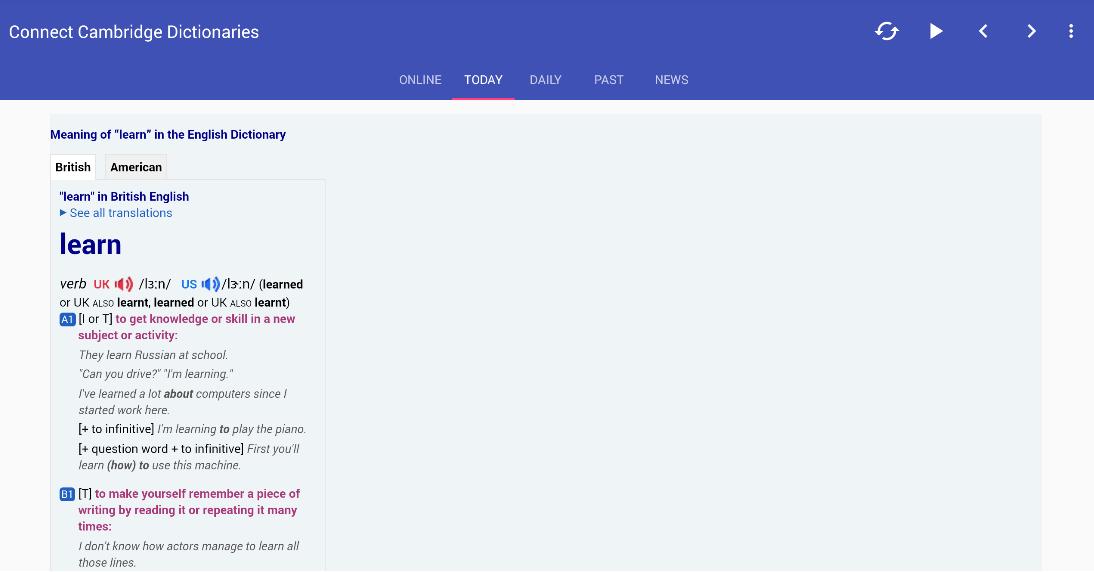Click example "I'm learning to play the piano."
This screenshot has height=572, width=1094.
(x=232, y=429)
